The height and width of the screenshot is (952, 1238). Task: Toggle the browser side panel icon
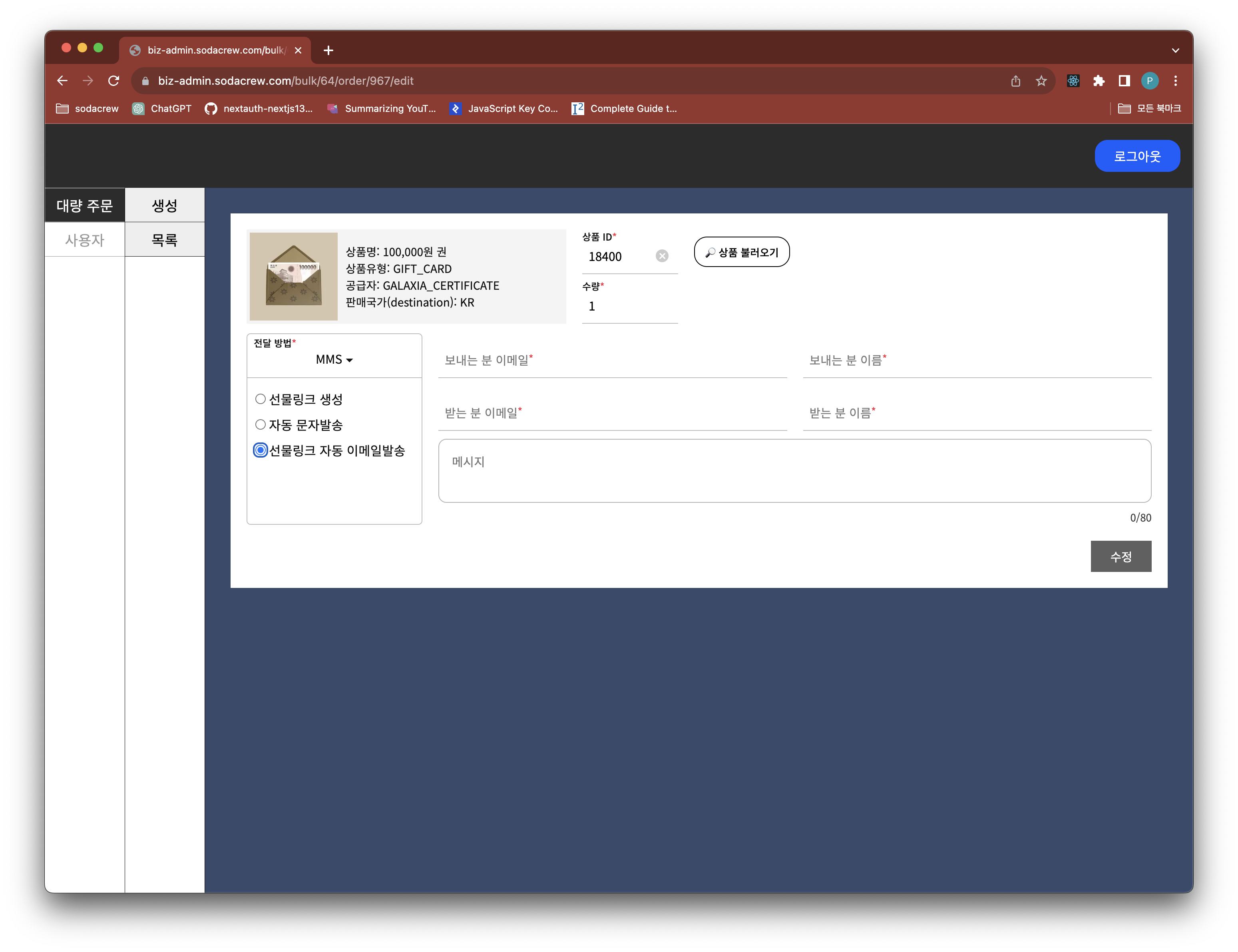[1124, 81]
